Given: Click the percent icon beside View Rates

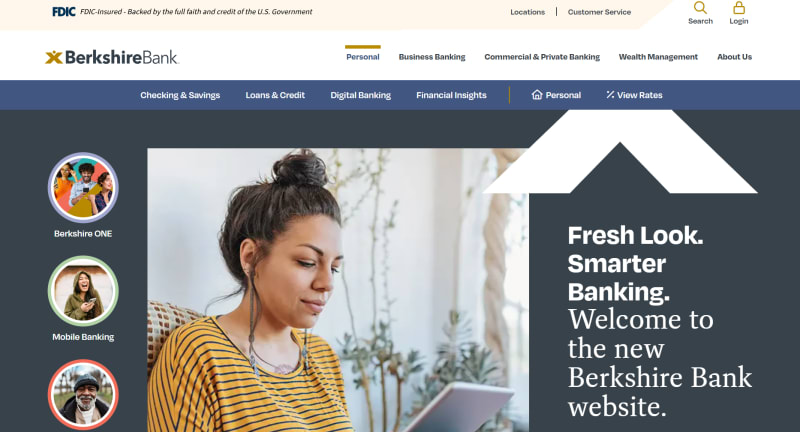Looking at the screenshot, I should pyautogui.click(x=610, y=94).
